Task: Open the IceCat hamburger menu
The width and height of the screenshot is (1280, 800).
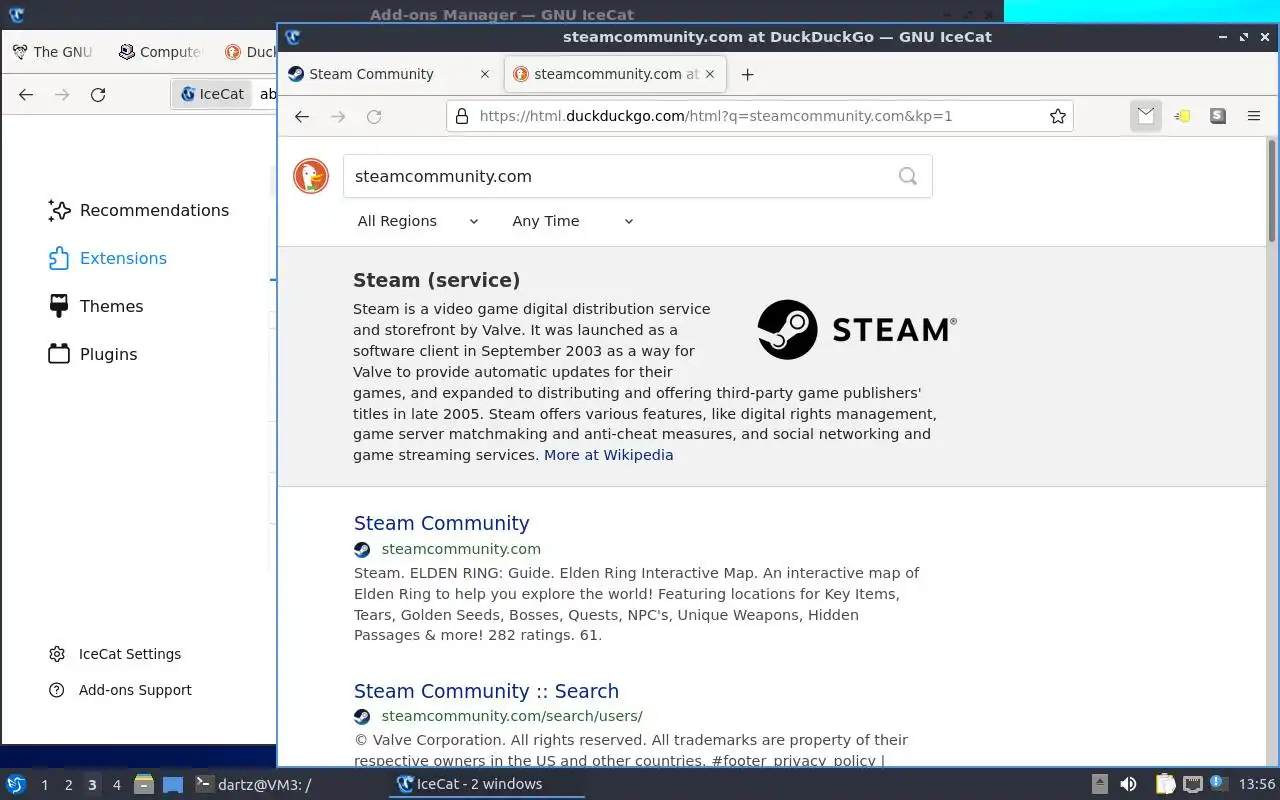Action: coord(1253,116)
